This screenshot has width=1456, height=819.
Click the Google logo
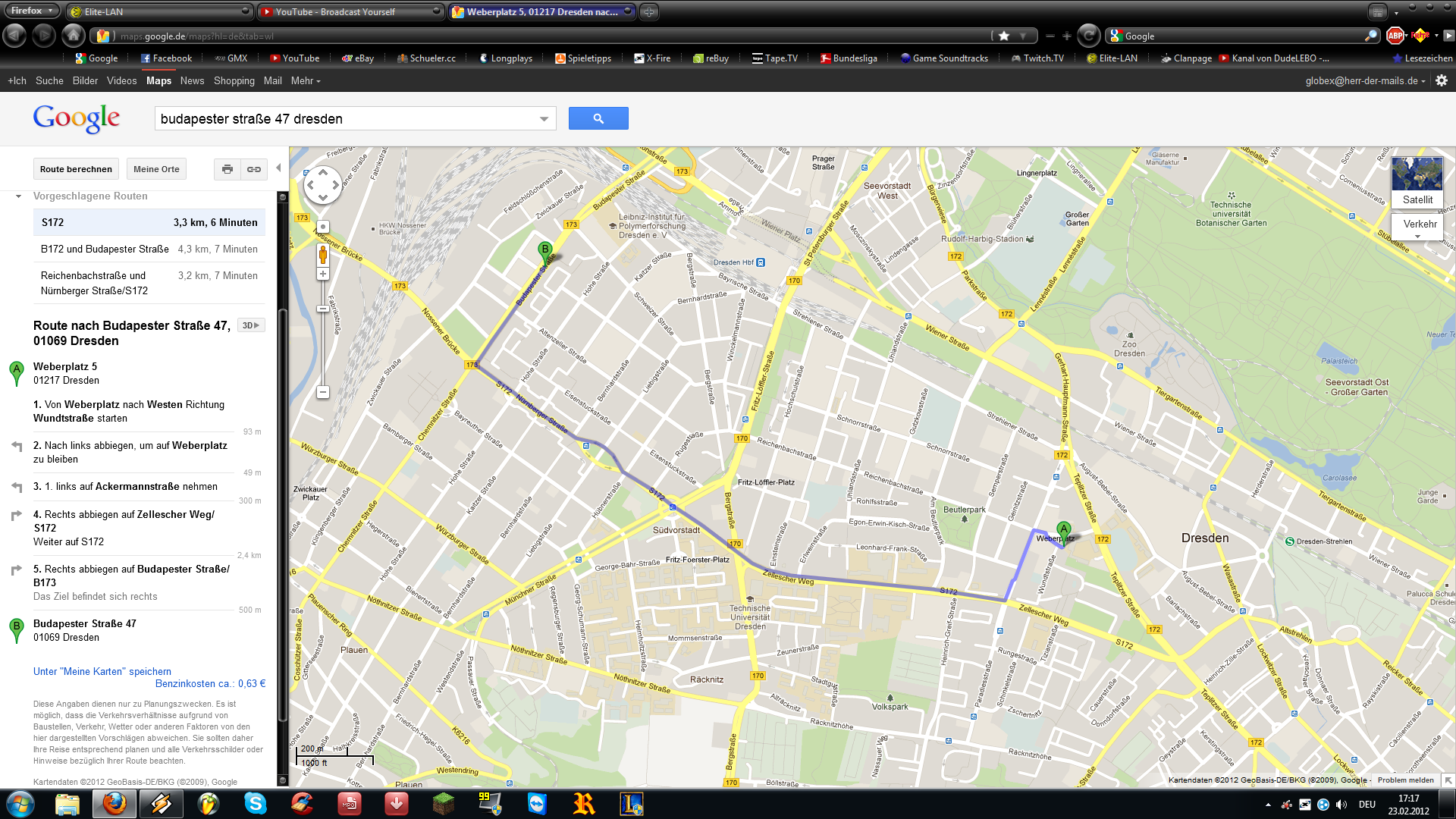76,118
